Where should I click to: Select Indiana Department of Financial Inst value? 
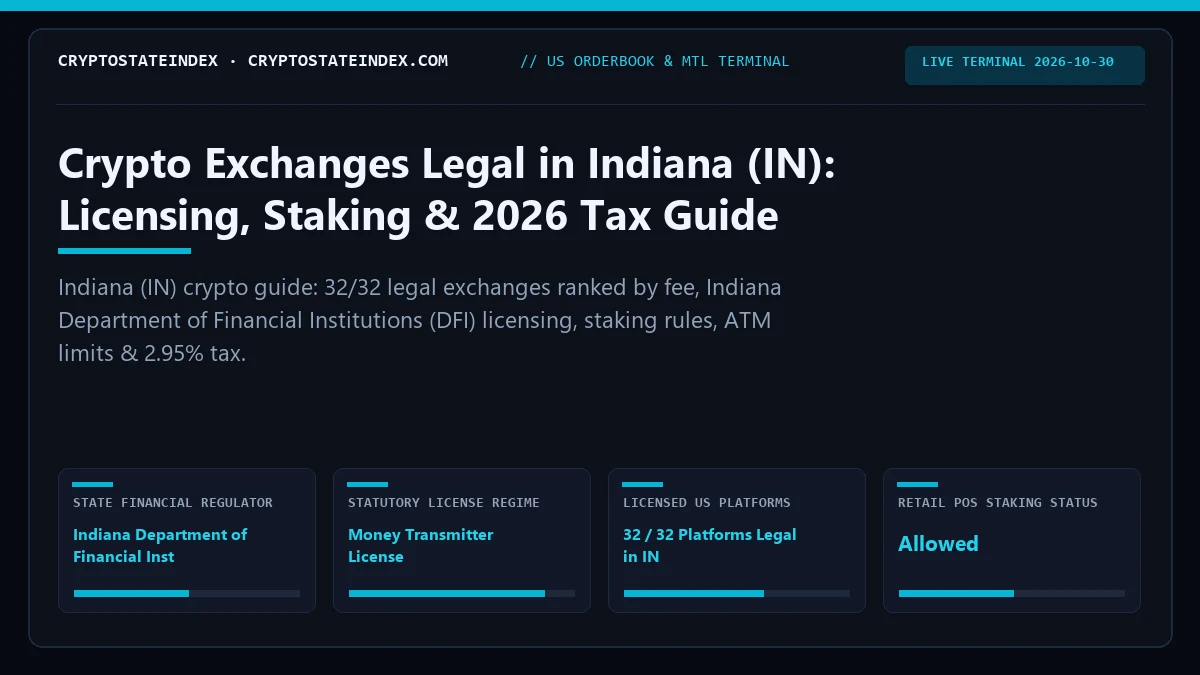pyautogui.click(x=160, y=545)
